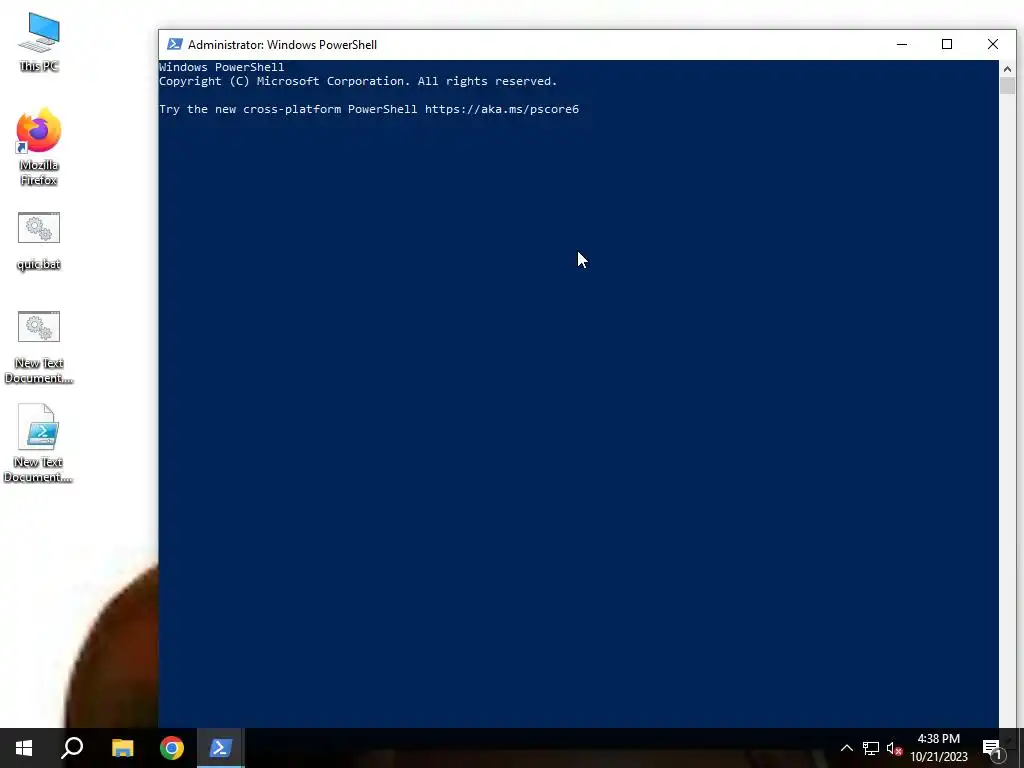
Task: Open the Windows Start menu
Action: (x=24, y=748)
